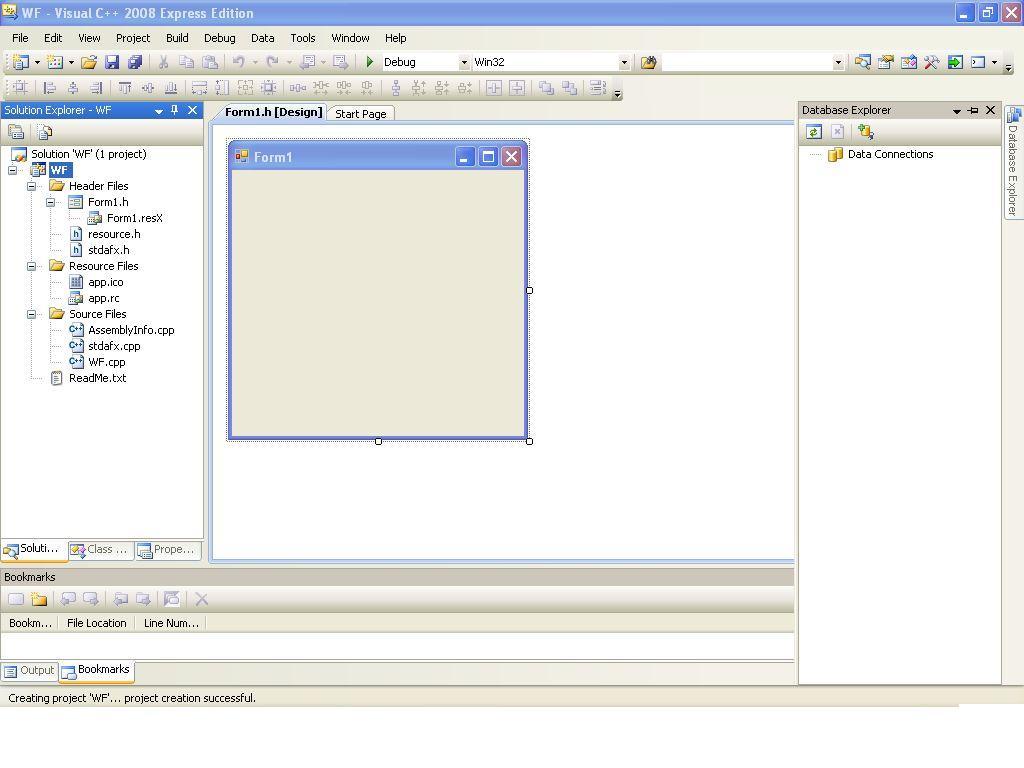This screenshot has height=768, width=1024.
Task: Click the Start Debugging green play icon
Action: click(370, 62)
